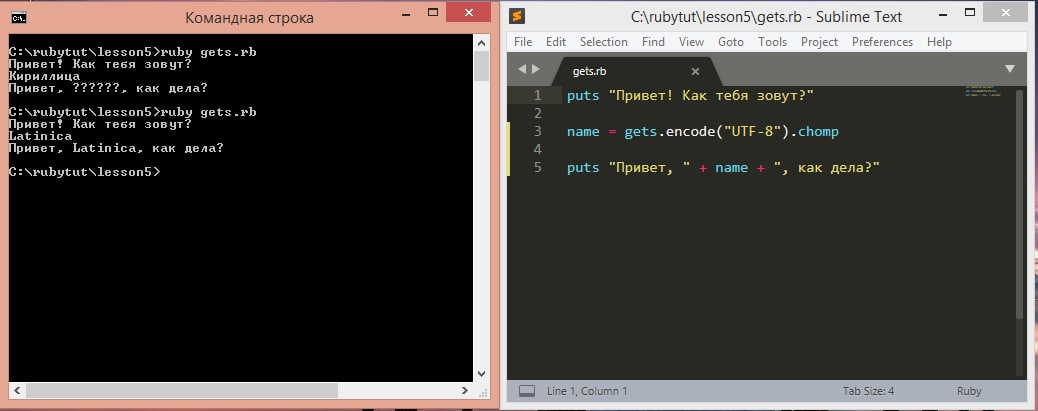Maximize the Командная строка window
The width and height of the screenshot is (1038, 411).
pyautogui.click(x=433, y=13)
